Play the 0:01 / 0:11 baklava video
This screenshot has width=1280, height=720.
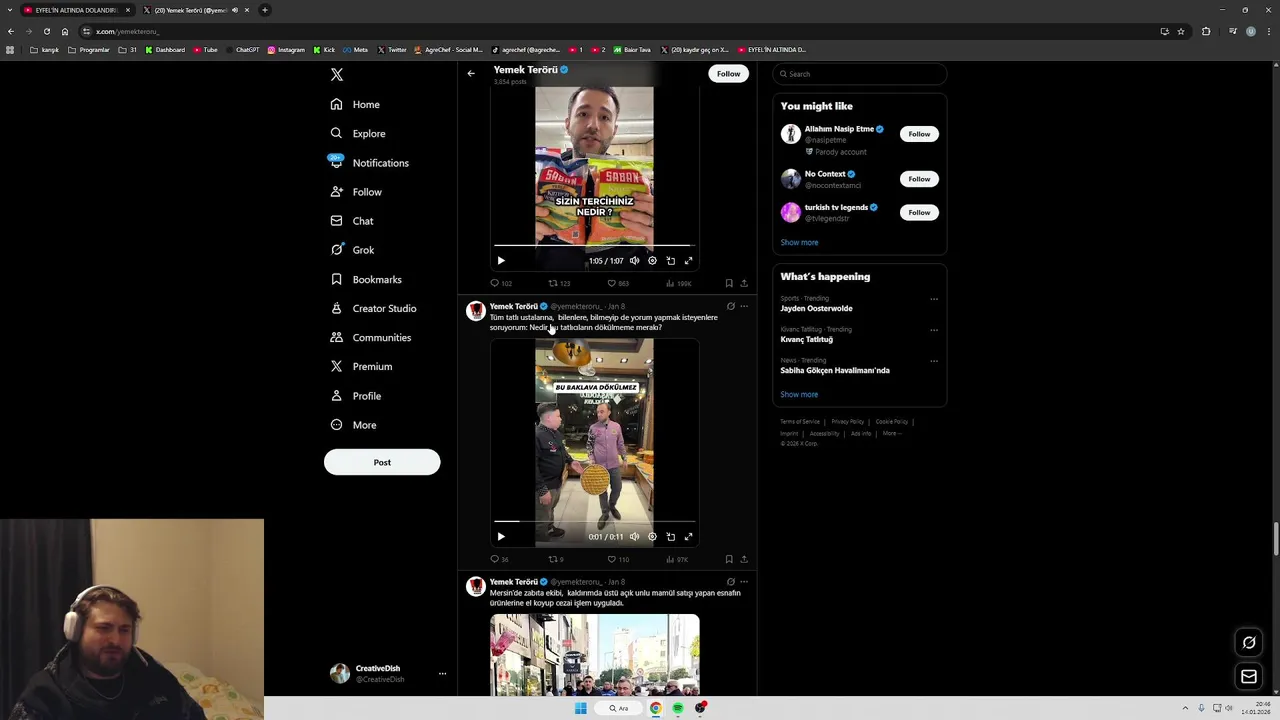click(x=501, y=536)
